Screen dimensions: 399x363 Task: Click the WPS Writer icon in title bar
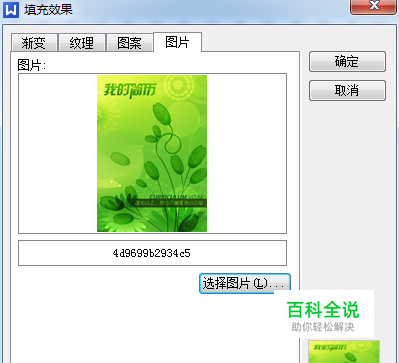tap(11, 10)
